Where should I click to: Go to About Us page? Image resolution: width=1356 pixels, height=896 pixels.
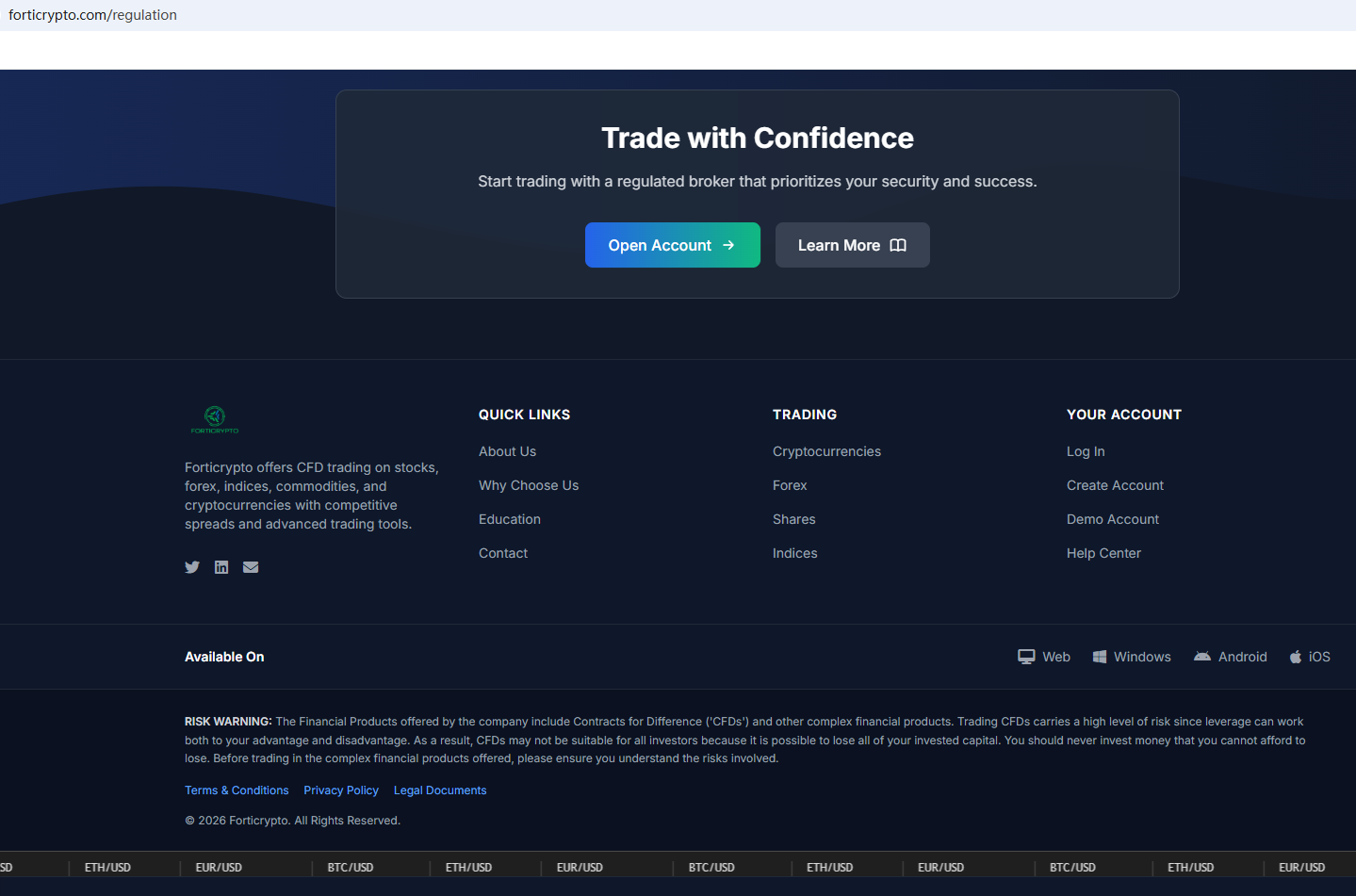tap(507, 451)
